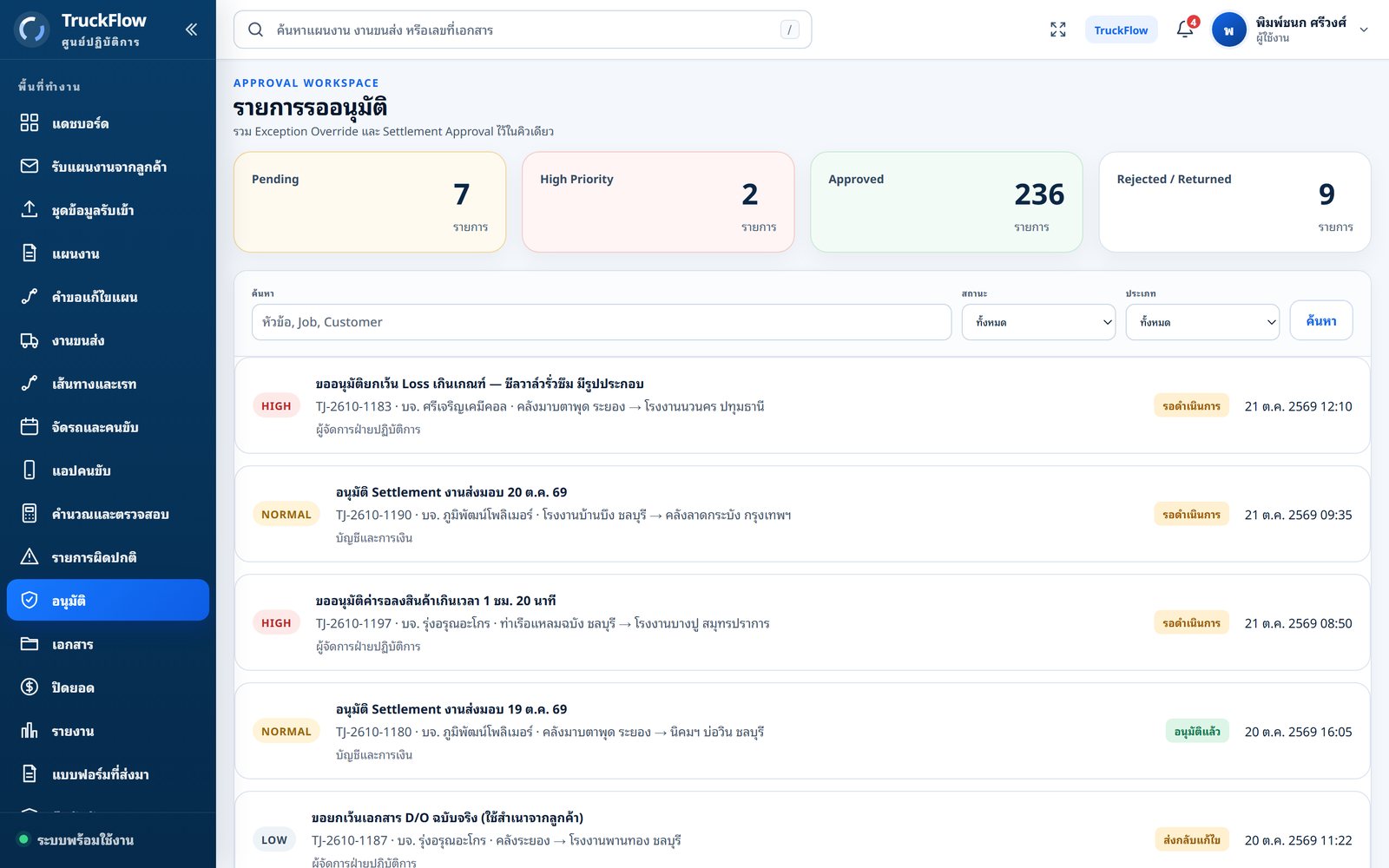Open รับแผนงานจากลูกค้า mail icon item
The width and height of the screenshot is (1389, 868).
108,167
